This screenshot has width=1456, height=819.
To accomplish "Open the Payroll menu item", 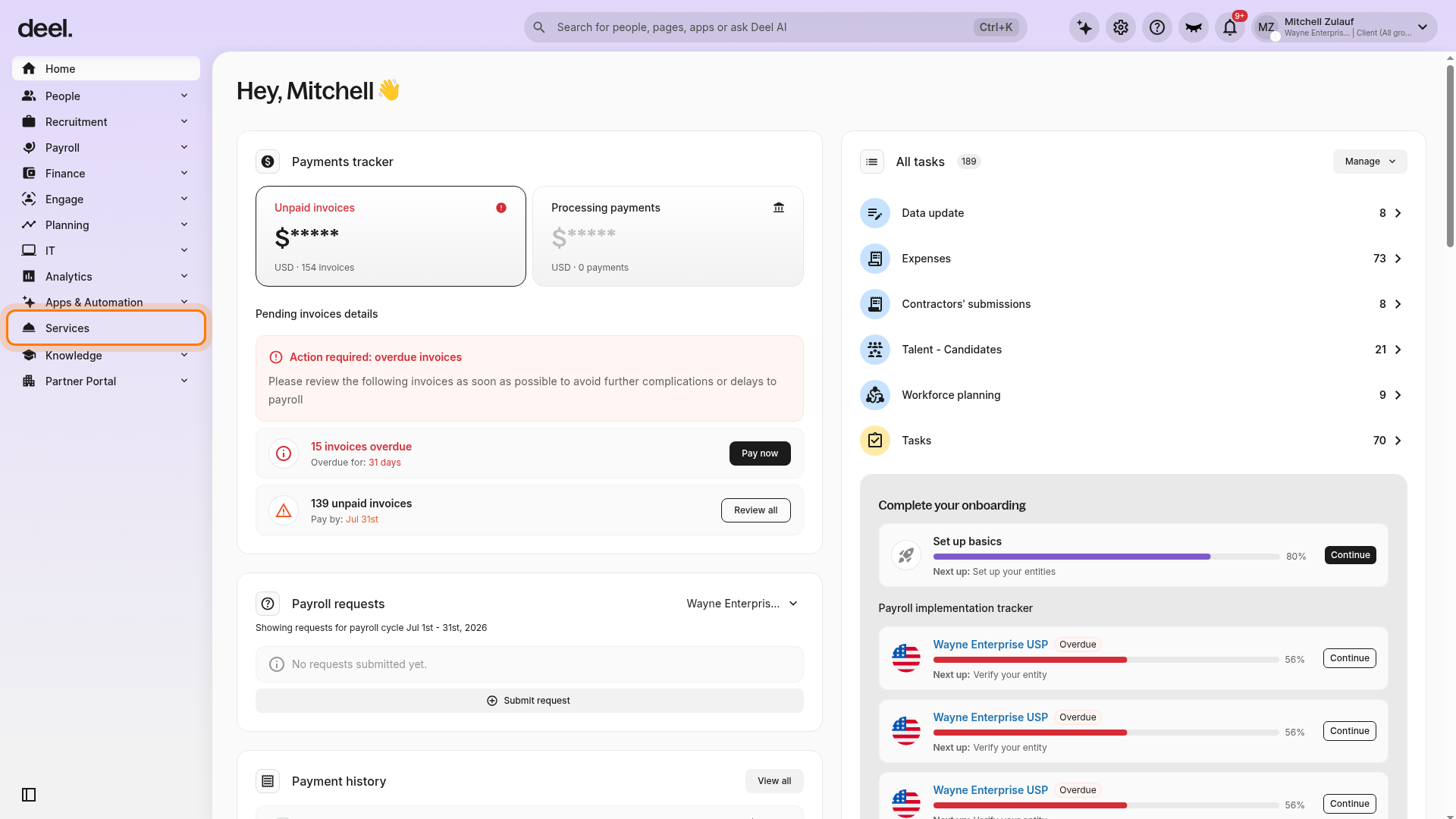I will tap(106, 147).
